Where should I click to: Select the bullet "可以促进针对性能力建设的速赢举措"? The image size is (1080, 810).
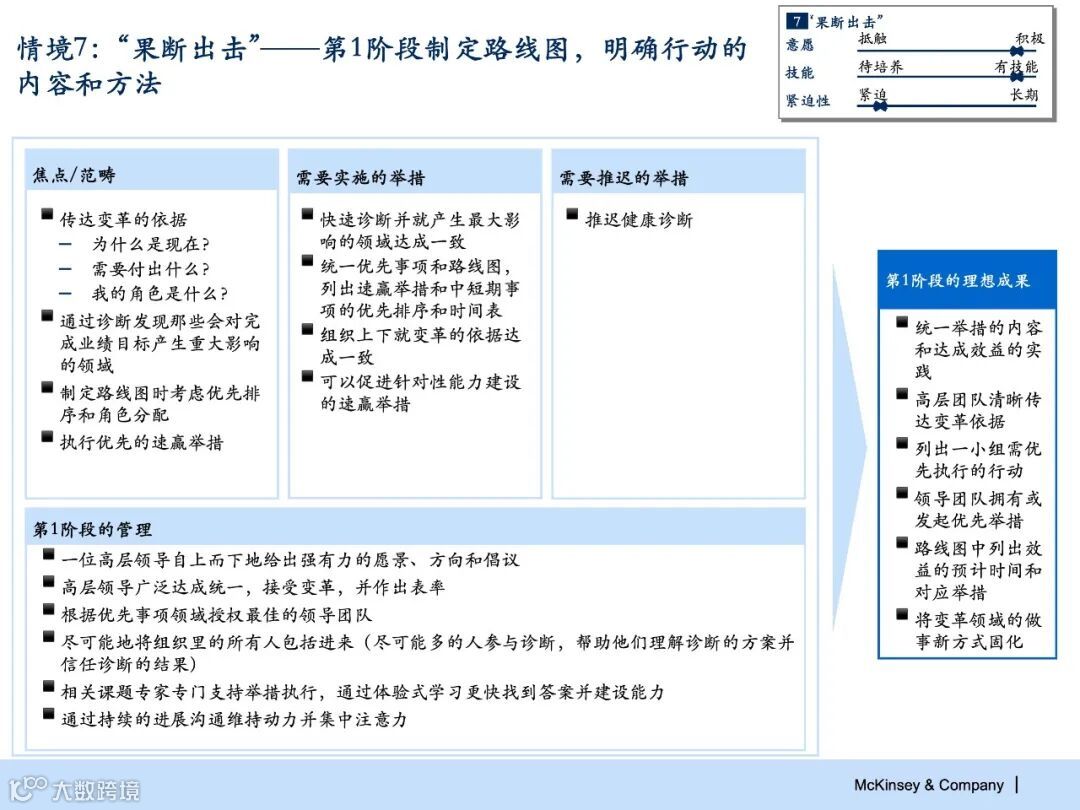click(419, 393)
